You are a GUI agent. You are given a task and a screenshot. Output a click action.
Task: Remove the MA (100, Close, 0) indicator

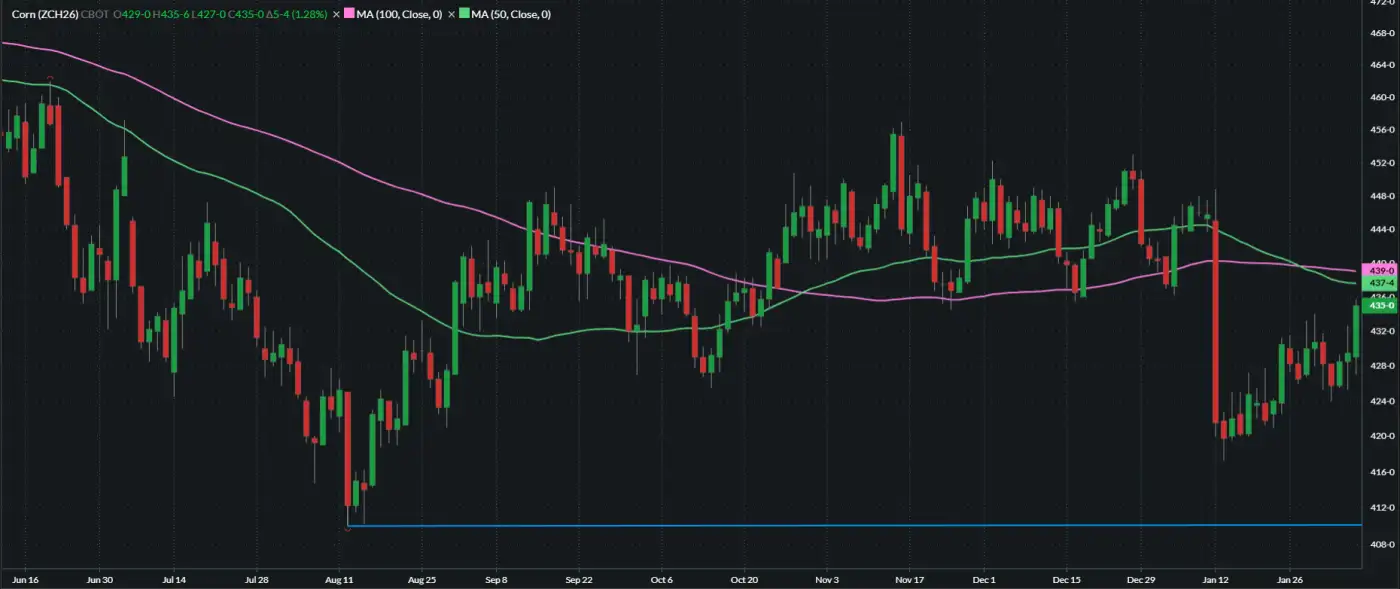pyautogui.click(x=336, y=15)
